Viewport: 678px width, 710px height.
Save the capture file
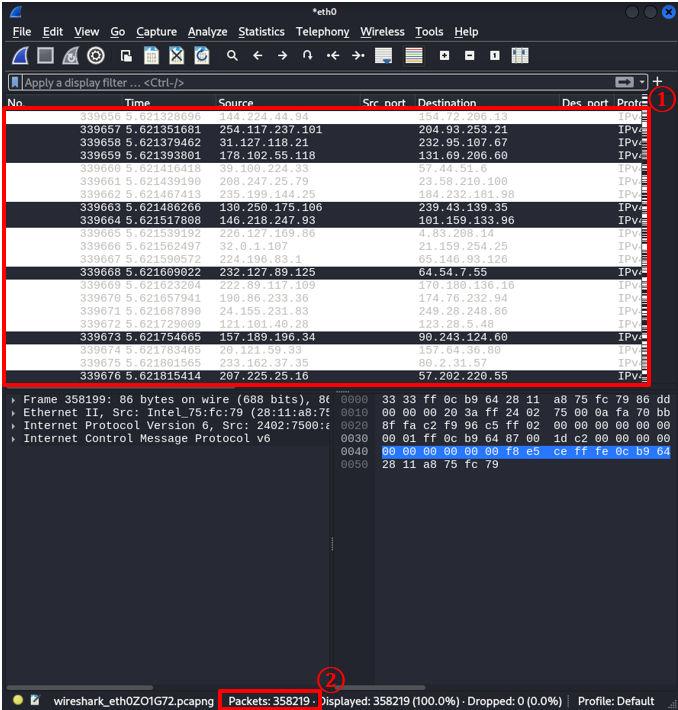point(151,56)
